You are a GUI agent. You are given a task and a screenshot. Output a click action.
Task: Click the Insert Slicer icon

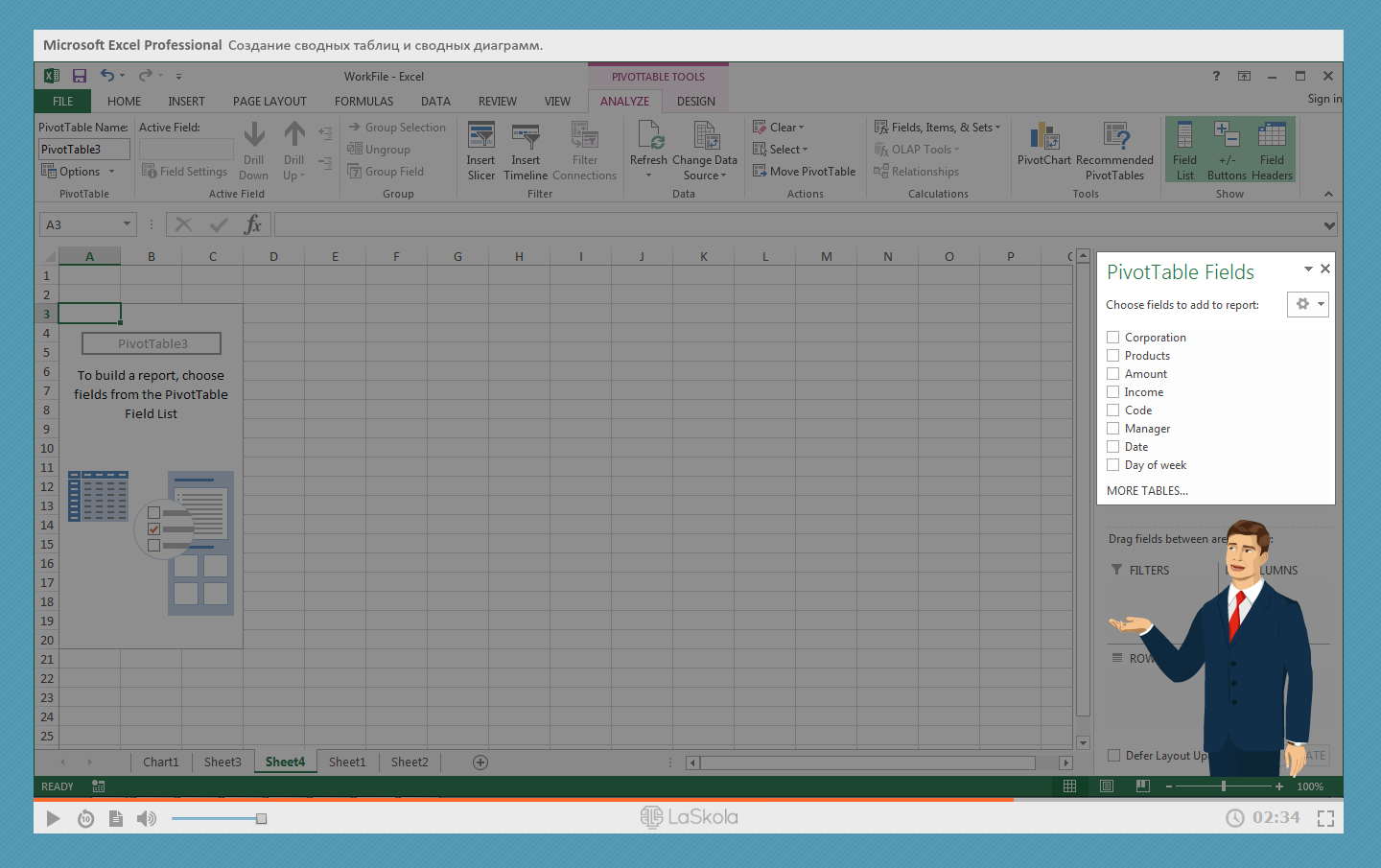click(x=480, y=136)
